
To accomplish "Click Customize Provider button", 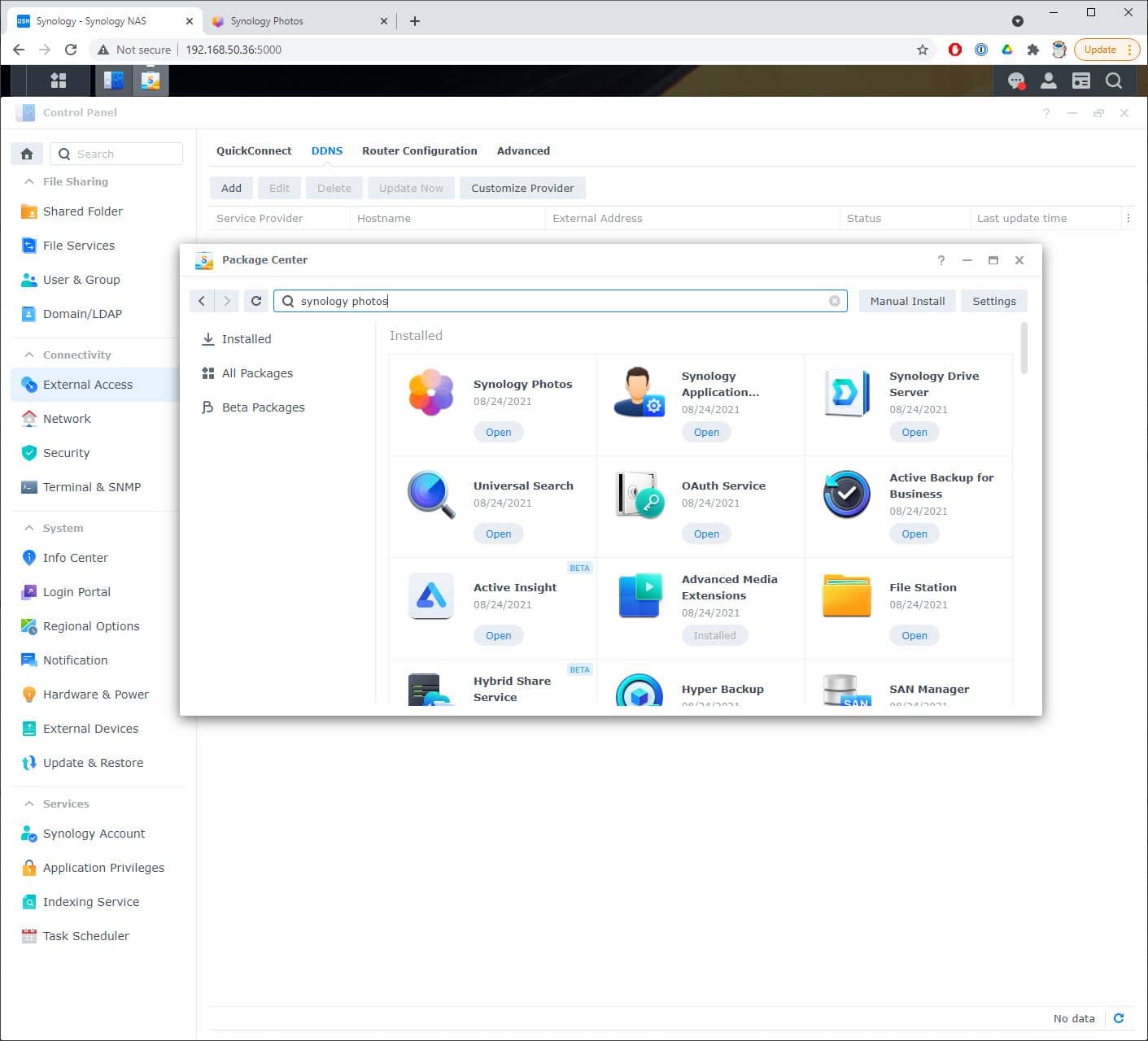I will click(x=522, y=188).
